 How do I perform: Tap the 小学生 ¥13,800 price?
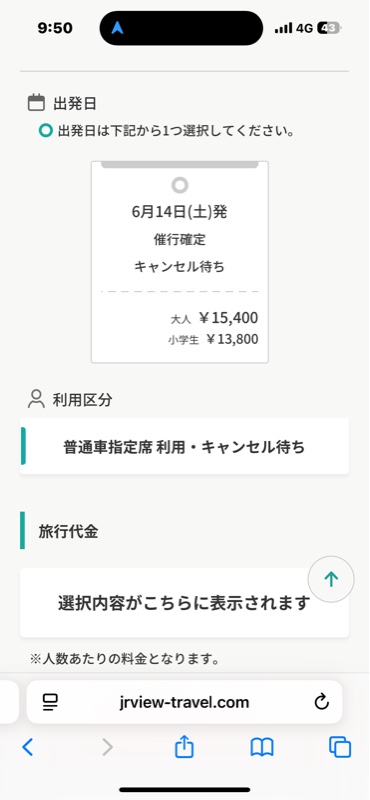coord(213,339)
